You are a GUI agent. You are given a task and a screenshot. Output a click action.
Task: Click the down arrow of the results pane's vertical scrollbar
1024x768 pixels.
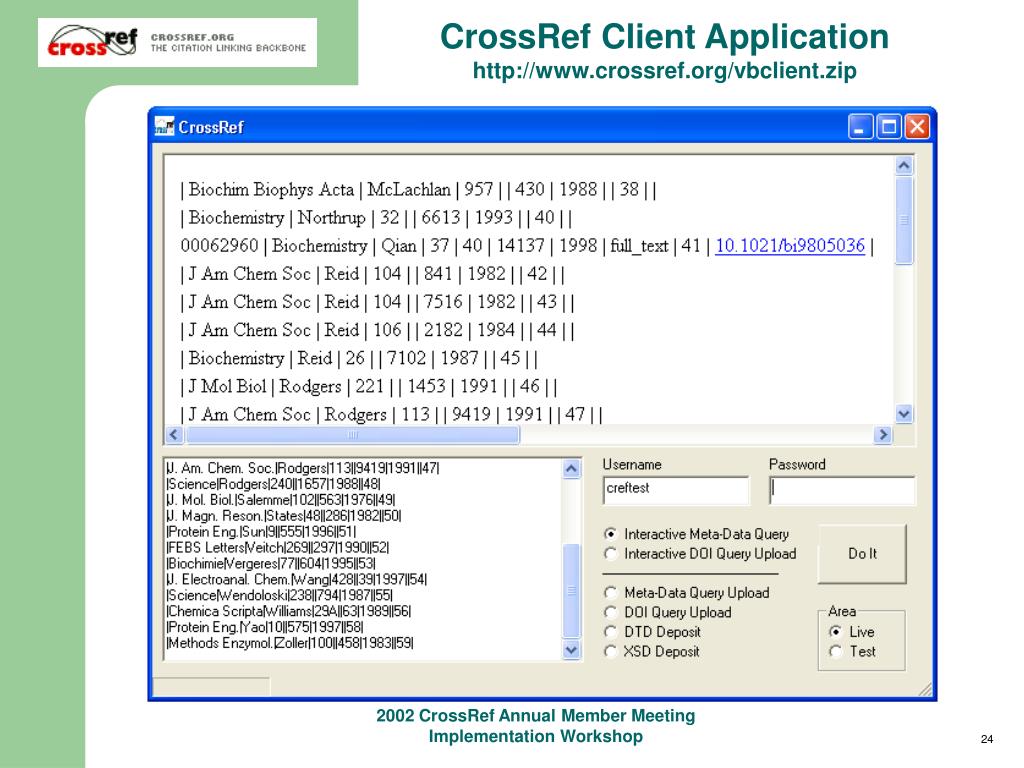click(904, 413)
